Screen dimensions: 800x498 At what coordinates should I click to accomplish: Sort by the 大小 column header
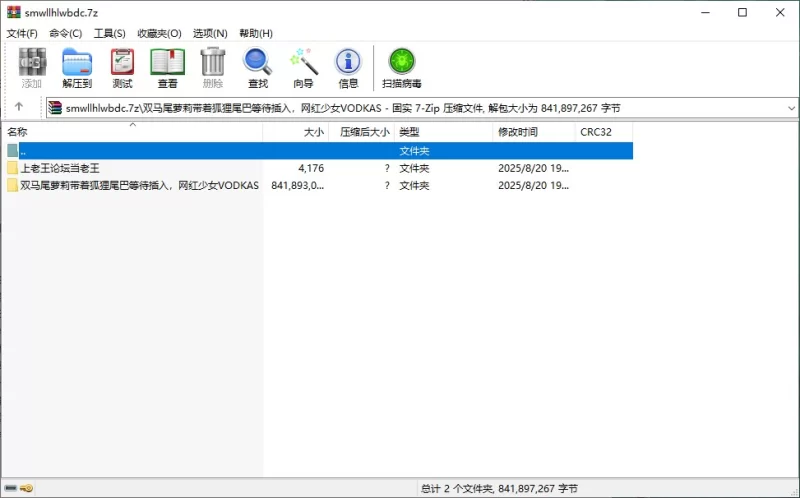coord(295,132)
